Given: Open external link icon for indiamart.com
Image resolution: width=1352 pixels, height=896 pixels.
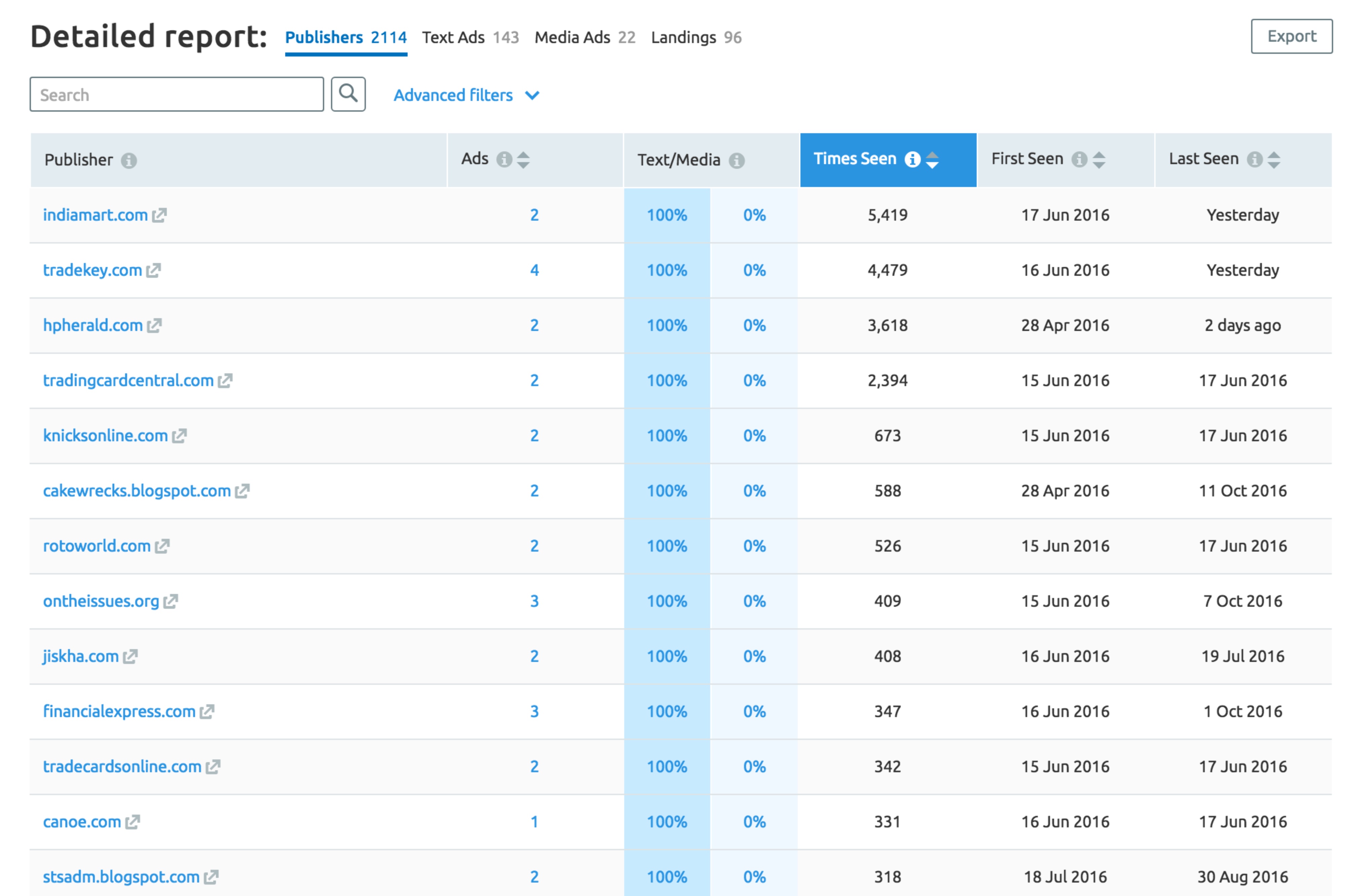Looking at the screenshot, I should click(159, 215).
